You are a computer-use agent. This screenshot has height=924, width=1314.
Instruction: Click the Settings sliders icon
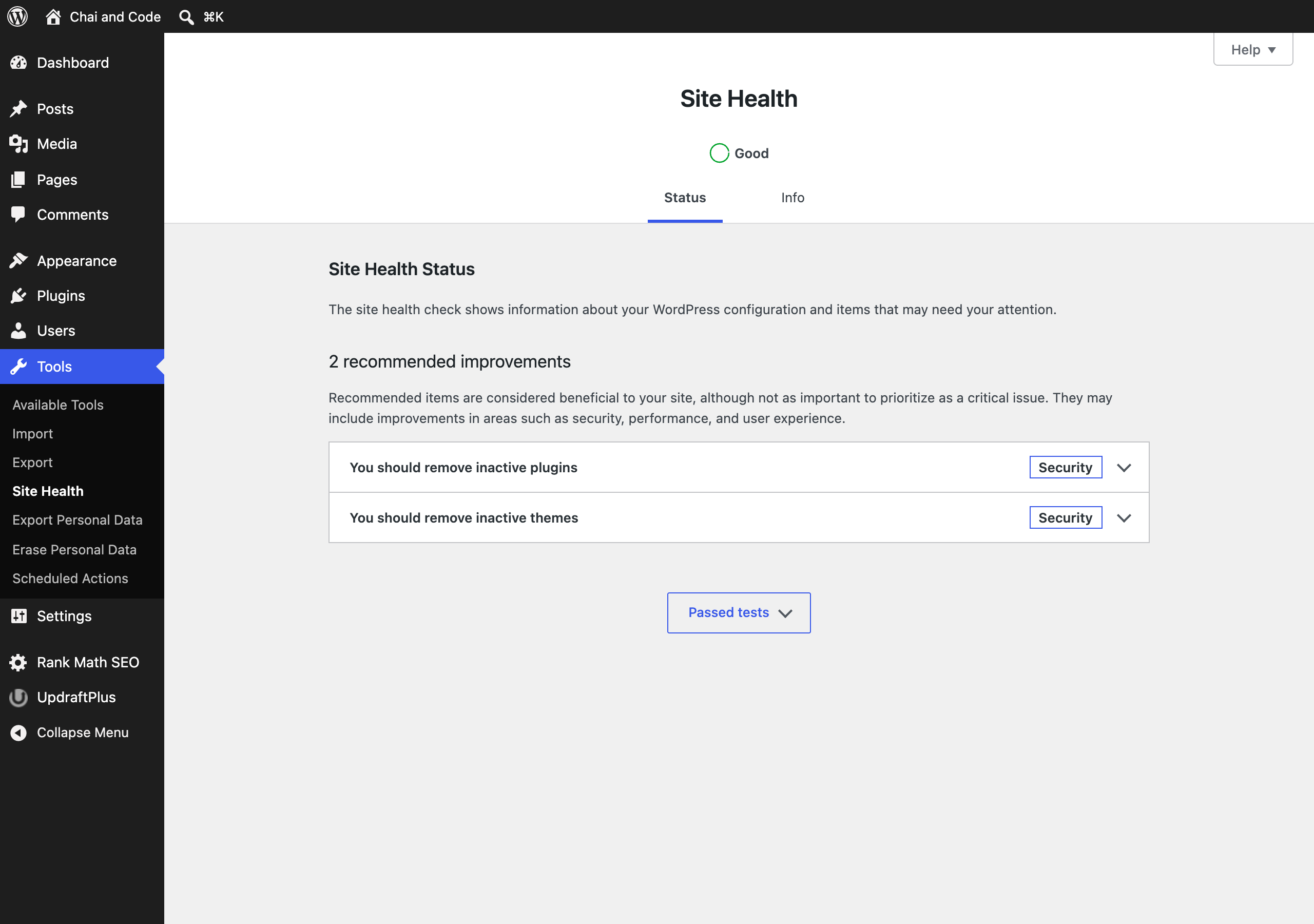18,616
